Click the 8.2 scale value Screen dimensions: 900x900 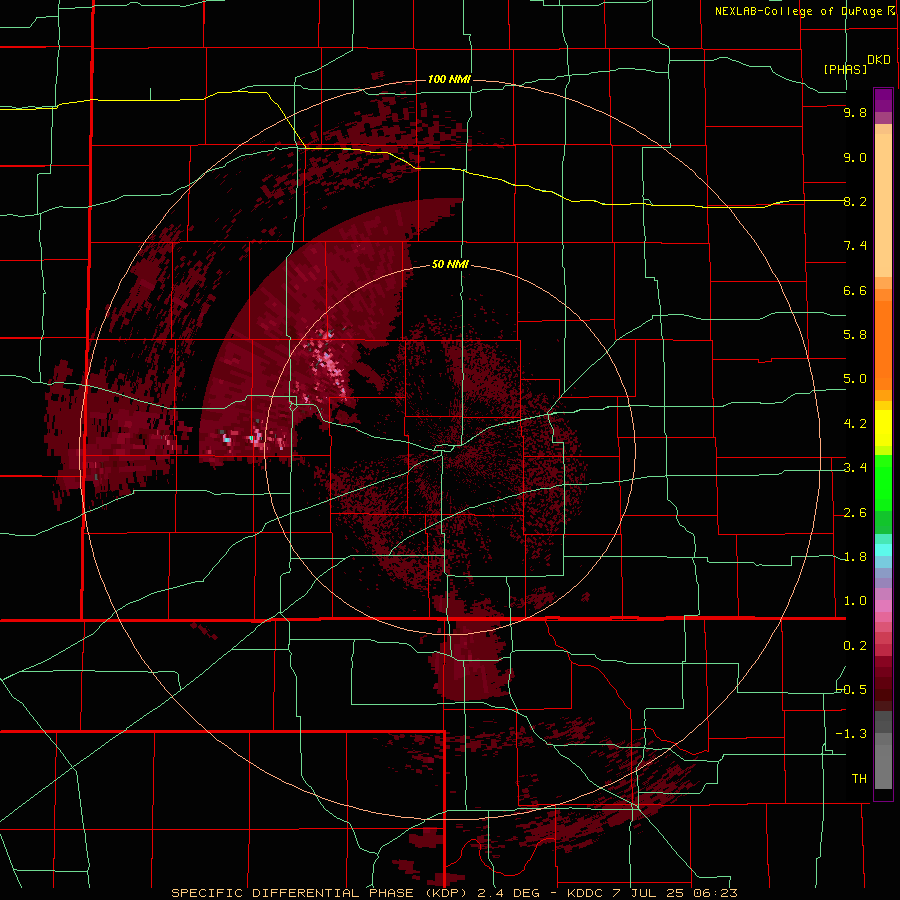tap(855, 202)
